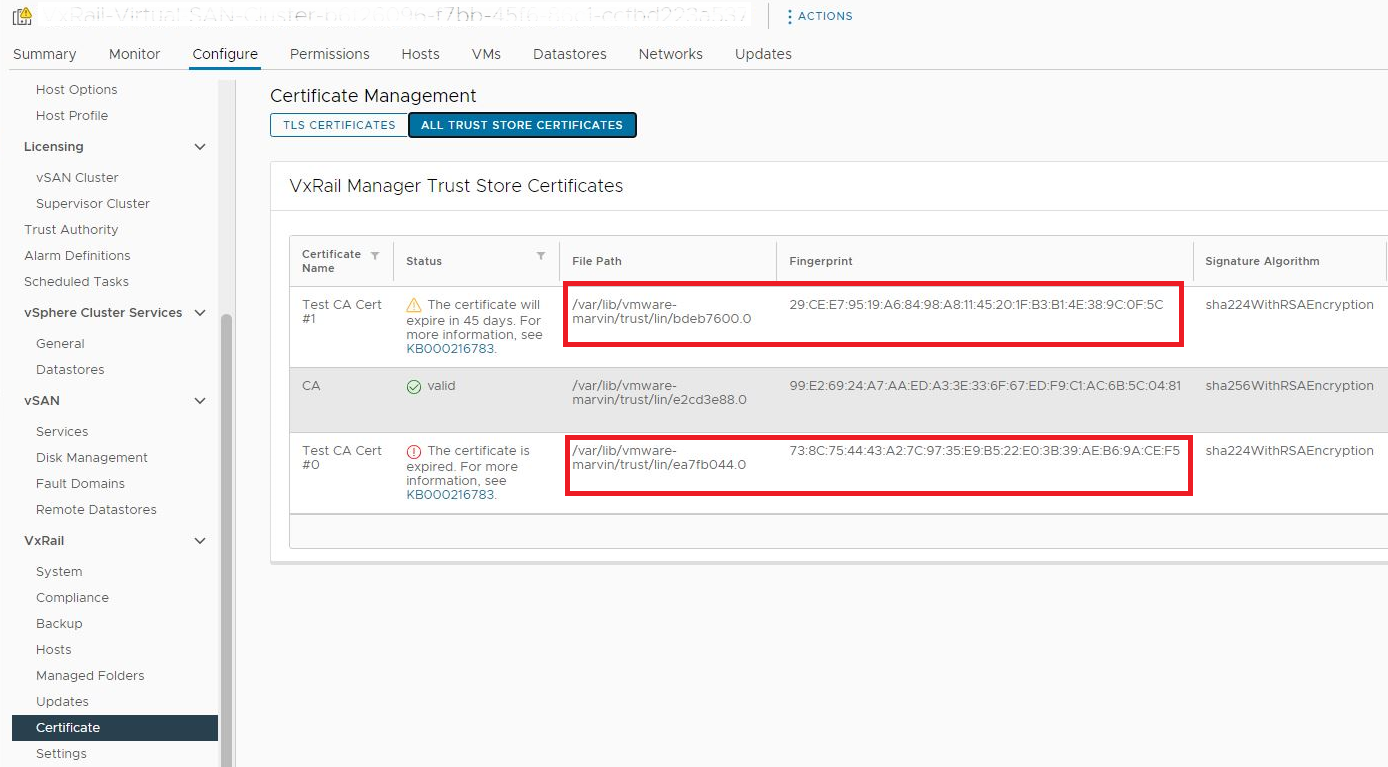Click the Certificate Name column filter icon
Viewport: 1388px width, 767px height.
click(375, 254)
